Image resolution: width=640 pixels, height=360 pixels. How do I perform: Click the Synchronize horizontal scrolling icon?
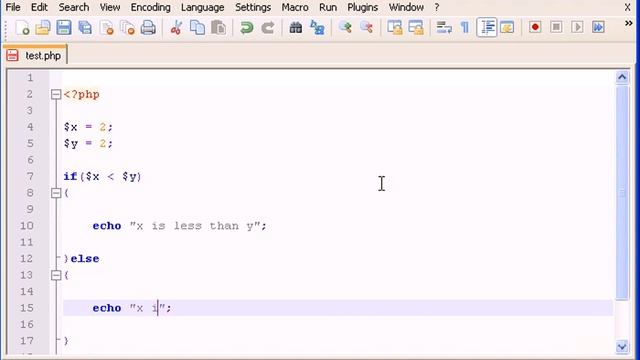(x=416, y=28)
